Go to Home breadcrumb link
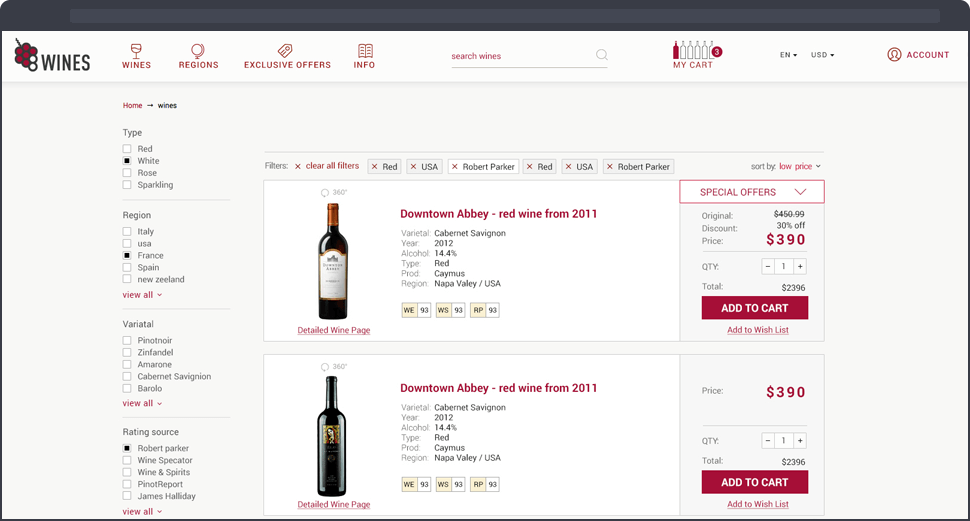Image resolution: width=970 pixels, height=521 pixels. [x=132, y=106]
